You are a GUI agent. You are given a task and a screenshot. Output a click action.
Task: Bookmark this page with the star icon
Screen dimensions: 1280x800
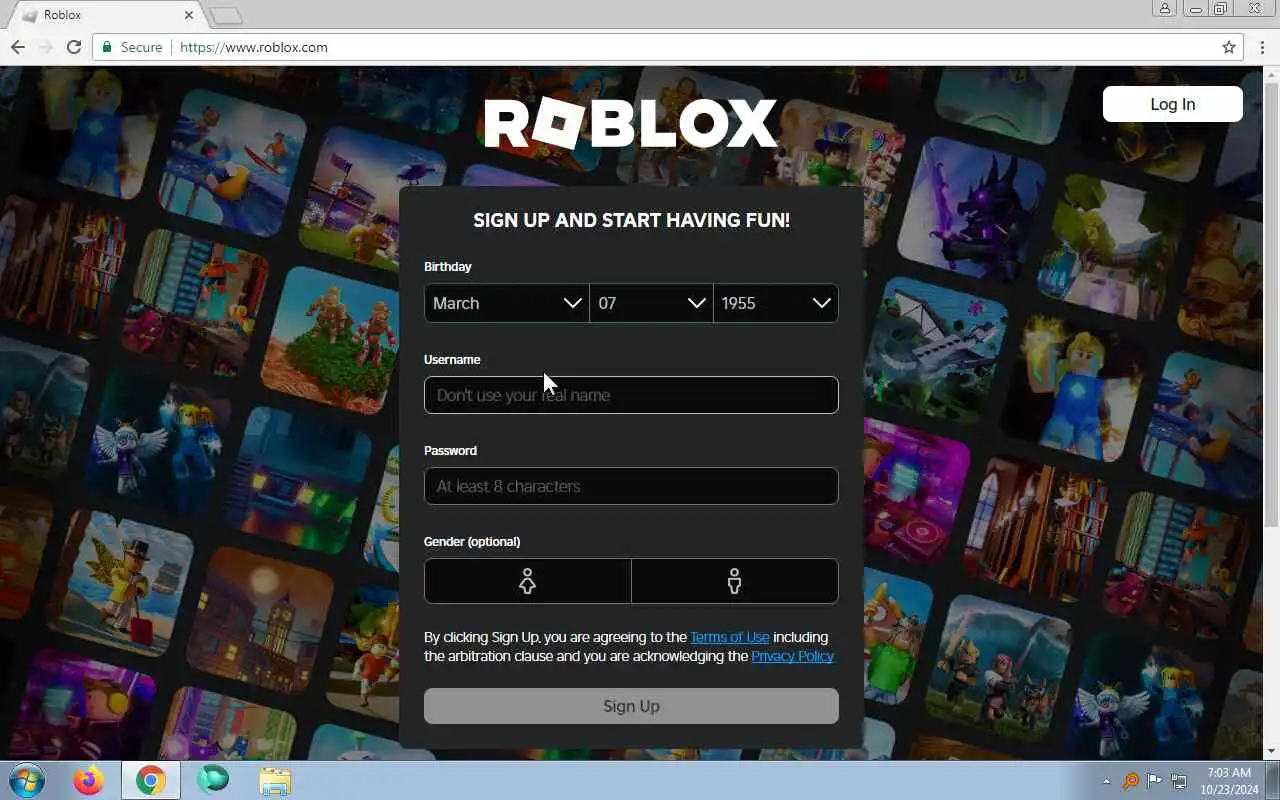point(1229,47)
